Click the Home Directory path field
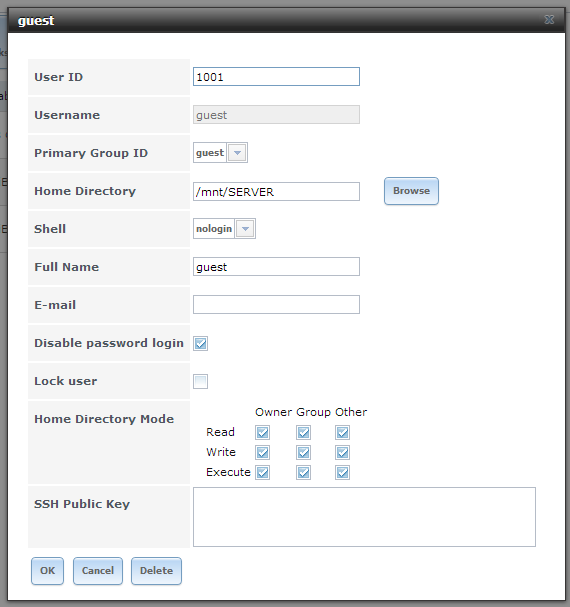The image size is (570, 607). [276, 192]
